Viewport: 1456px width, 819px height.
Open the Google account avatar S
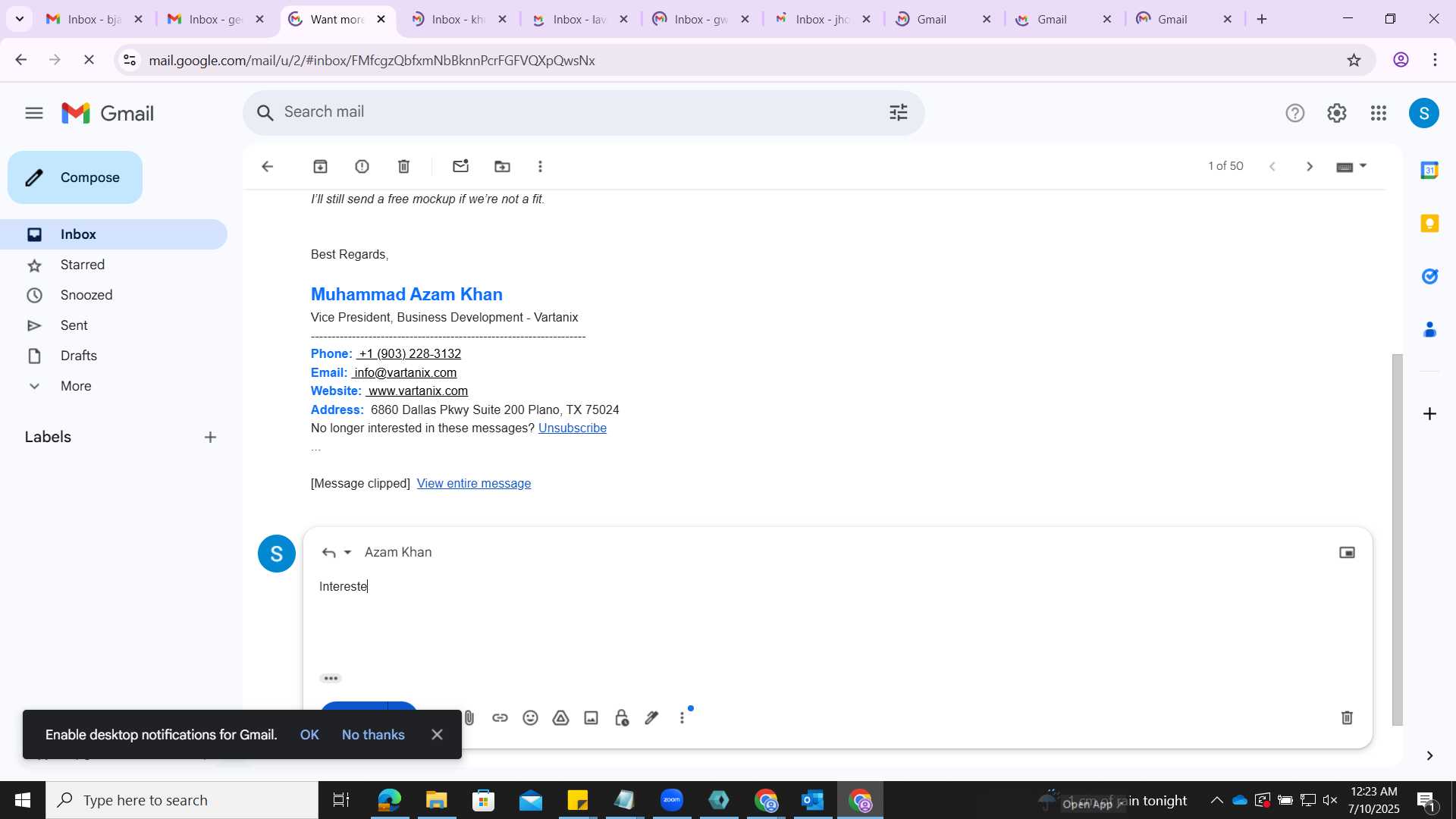click(1423, 113)
